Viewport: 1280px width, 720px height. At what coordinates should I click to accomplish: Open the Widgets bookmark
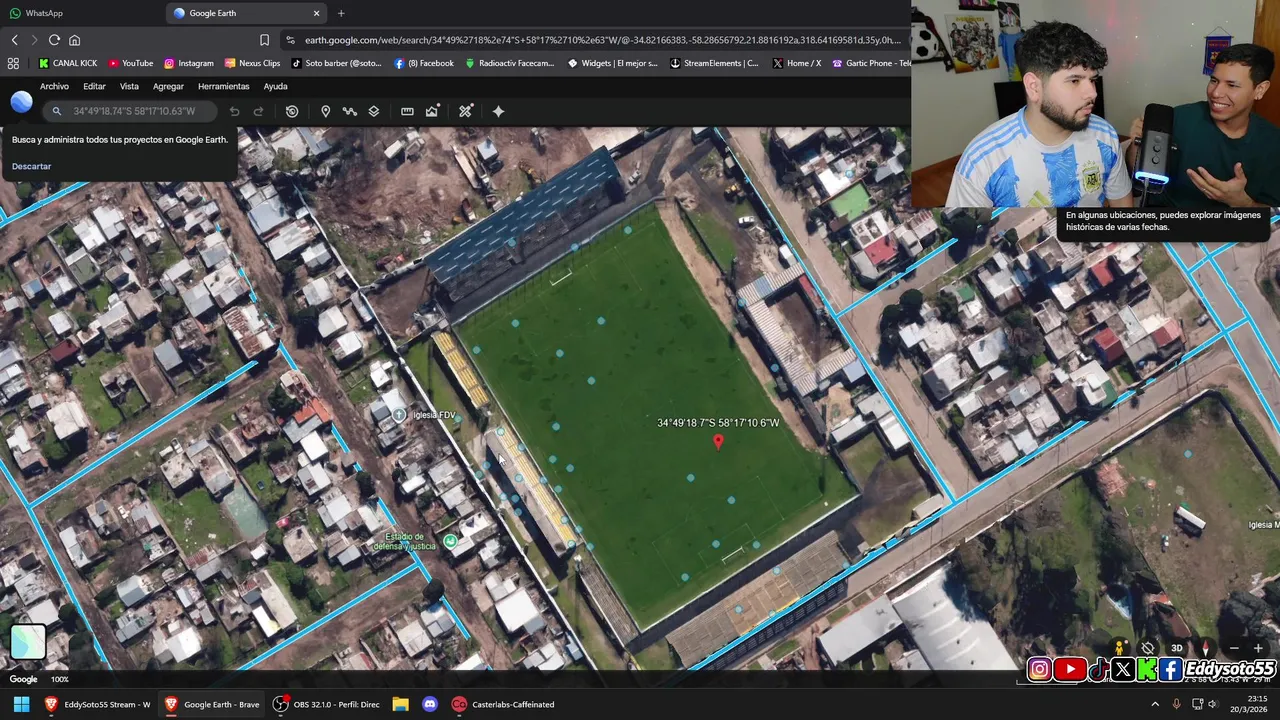pyautogui.click(x=613, y=63)
